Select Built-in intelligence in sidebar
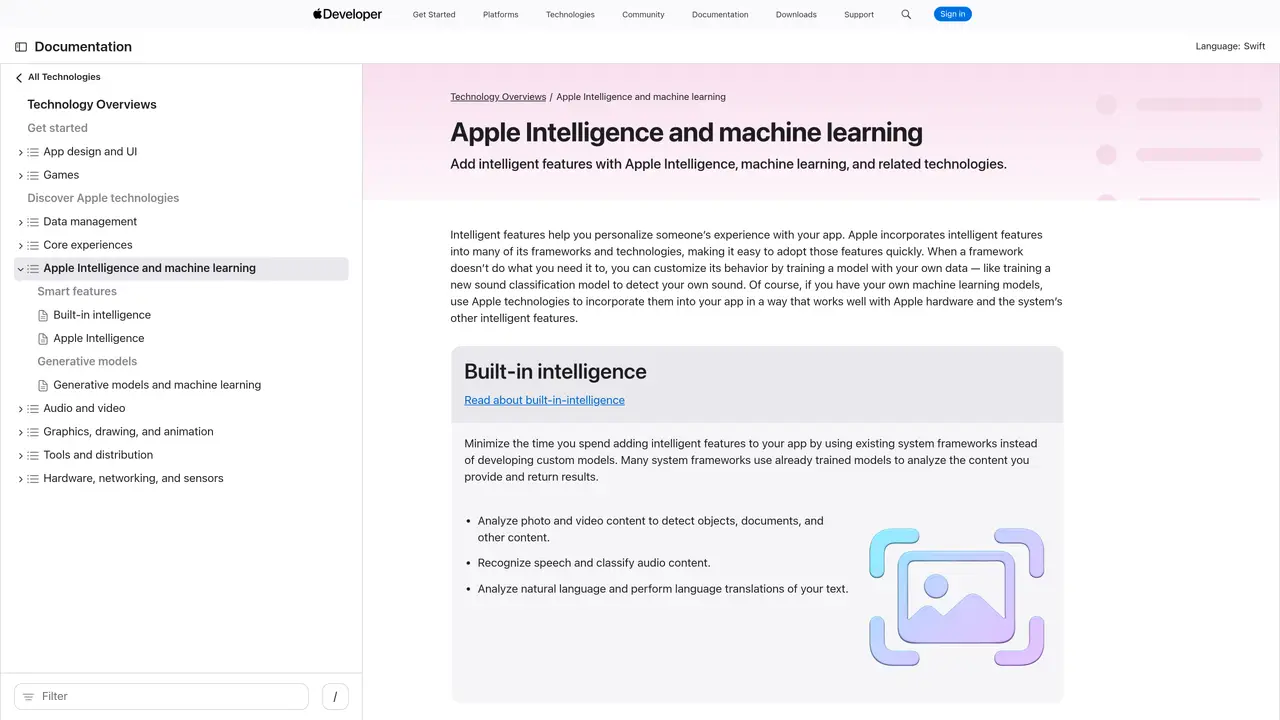1280x720 pixels. pos(102,315)
